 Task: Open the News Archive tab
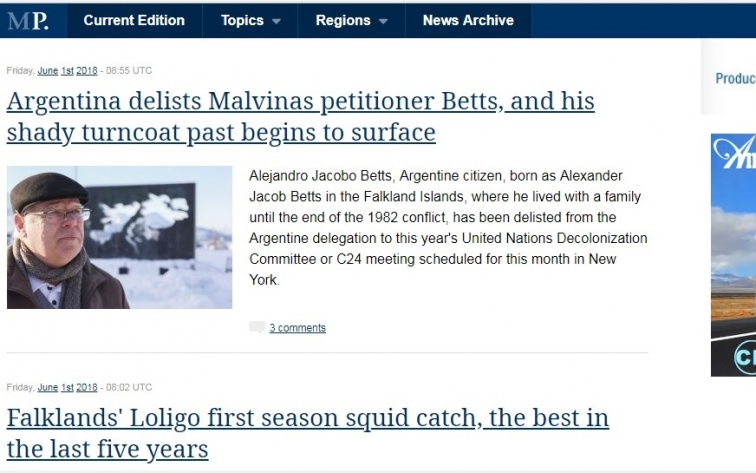coord(468,20)
